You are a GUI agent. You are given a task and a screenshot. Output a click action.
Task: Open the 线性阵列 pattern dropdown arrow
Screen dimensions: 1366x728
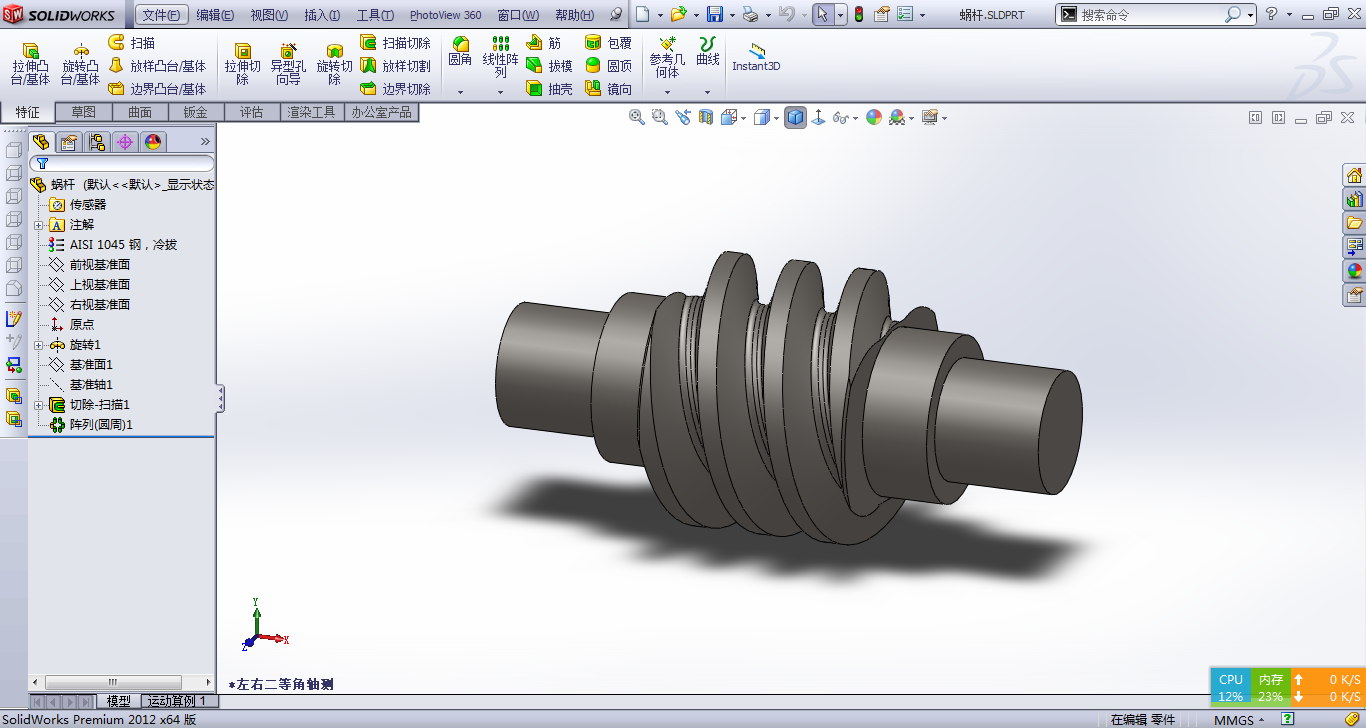click(501, 92)
